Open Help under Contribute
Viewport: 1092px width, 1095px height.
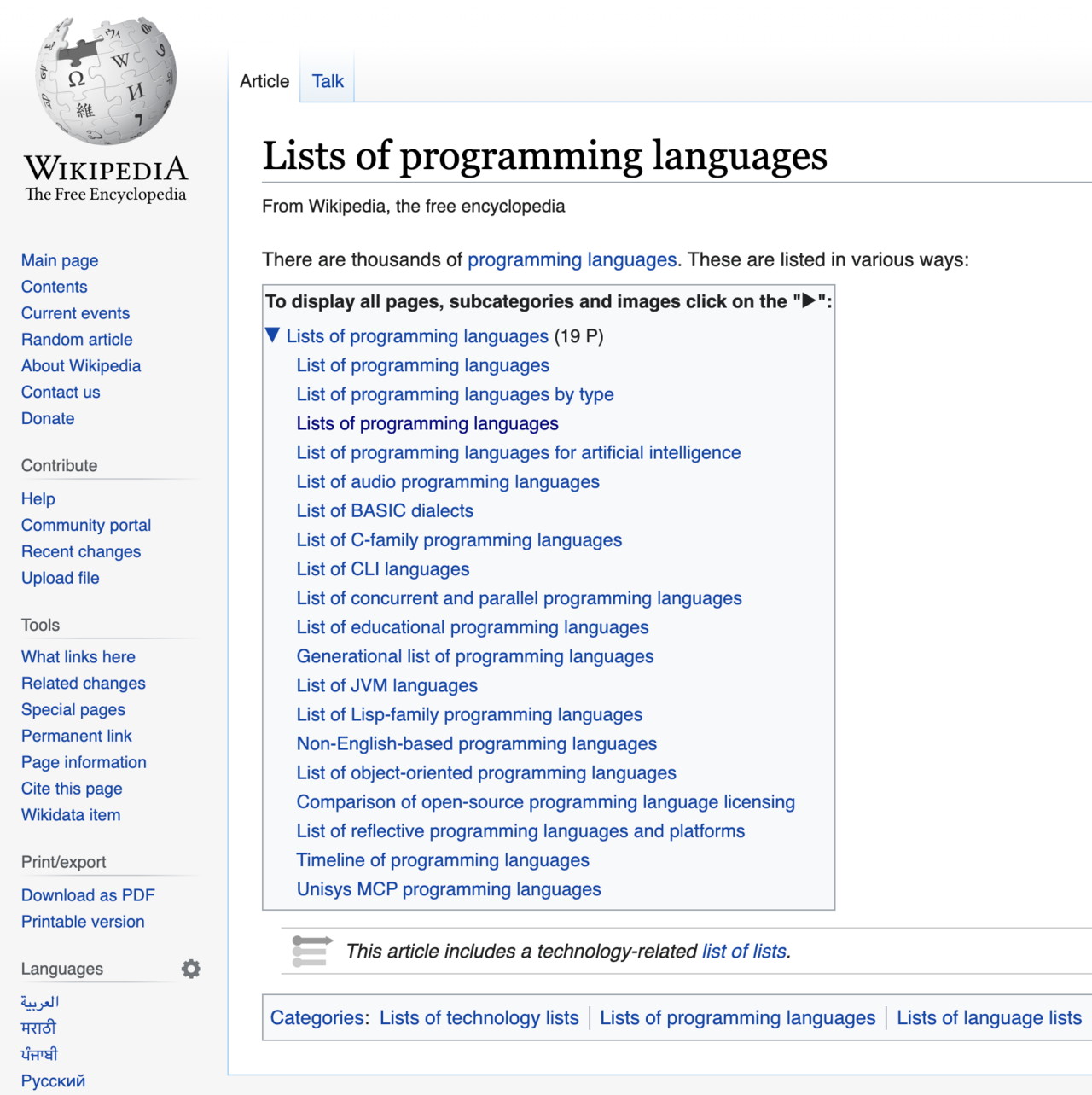click(x=38, y=499)
